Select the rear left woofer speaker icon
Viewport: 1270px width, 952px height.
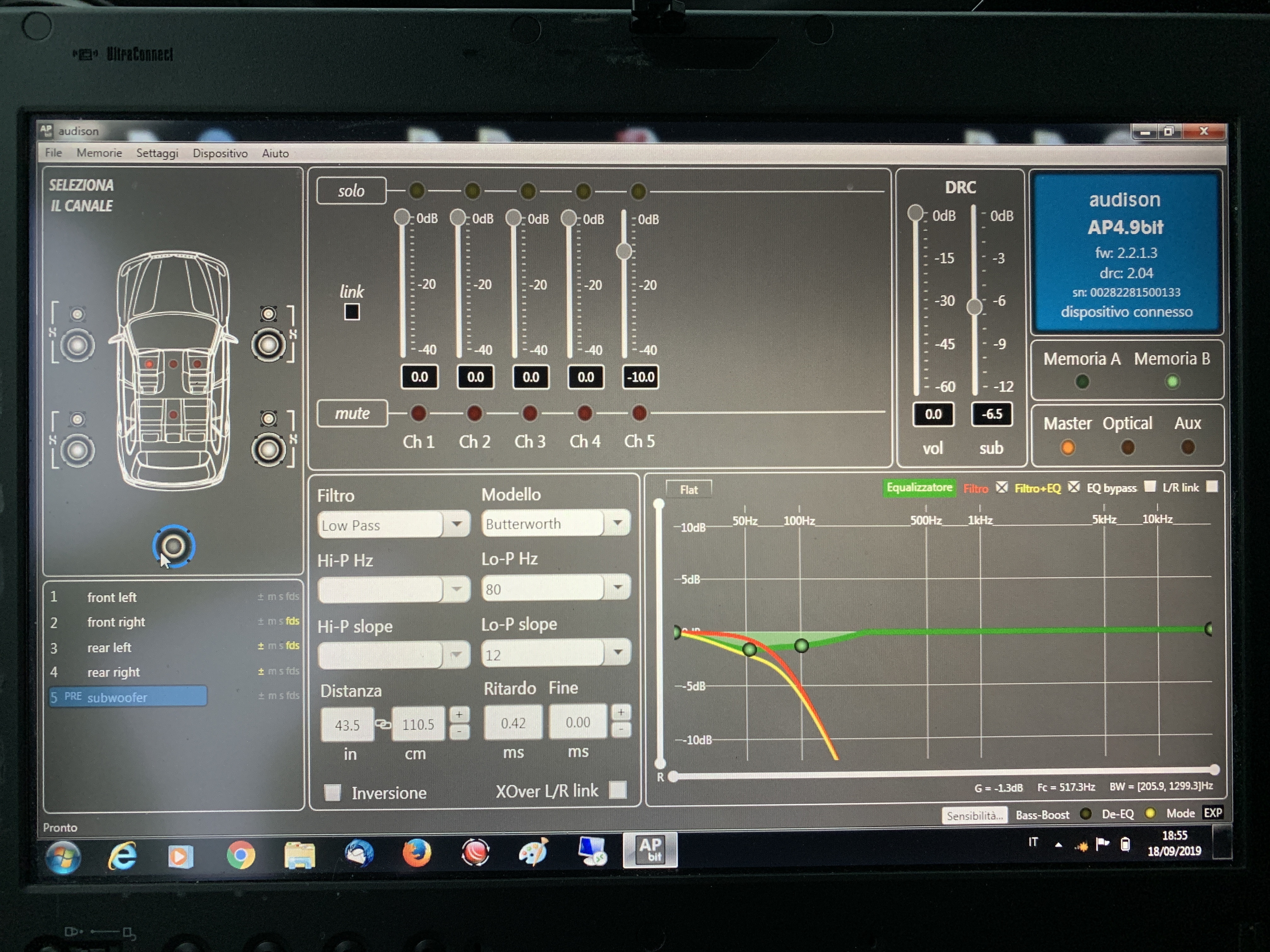point(77,450)
